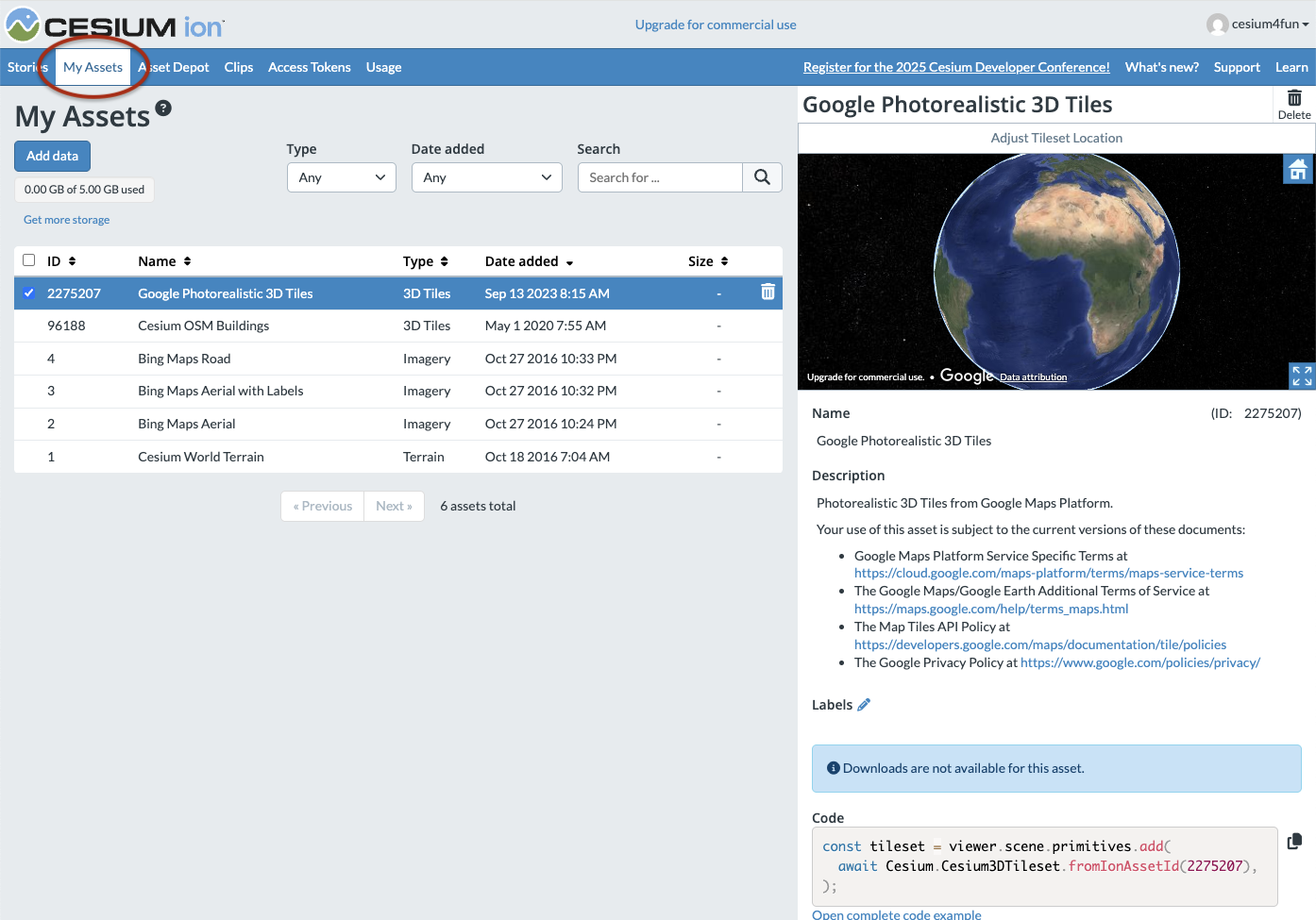Click the pencil icon to edit Labels
1316x920 pixels.
pyautogui.click(x=864, y=705)
